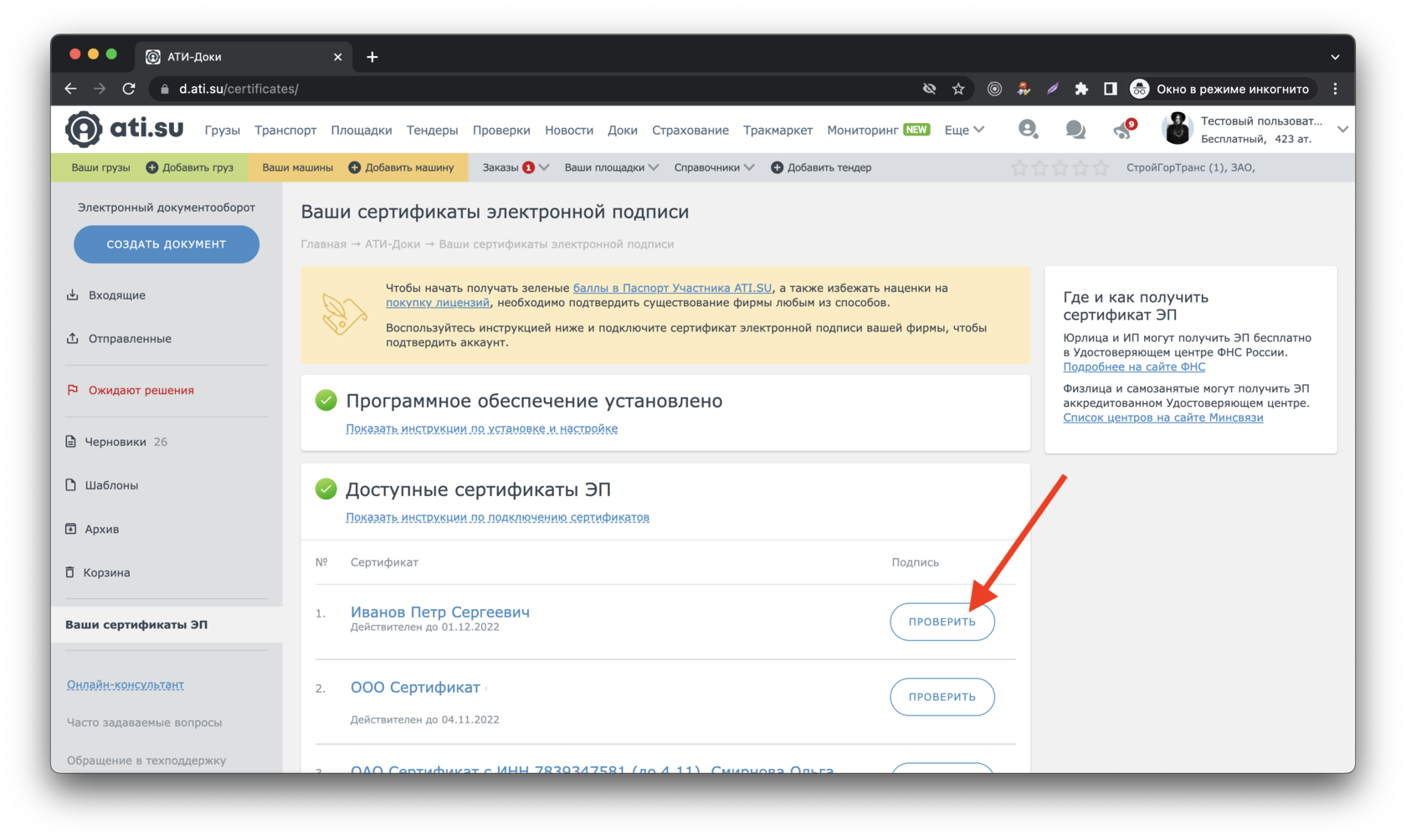The height and width of the screenshot is (840, 1406).
Task: Open the Мониторинг NEW menu
Action: 878,130
